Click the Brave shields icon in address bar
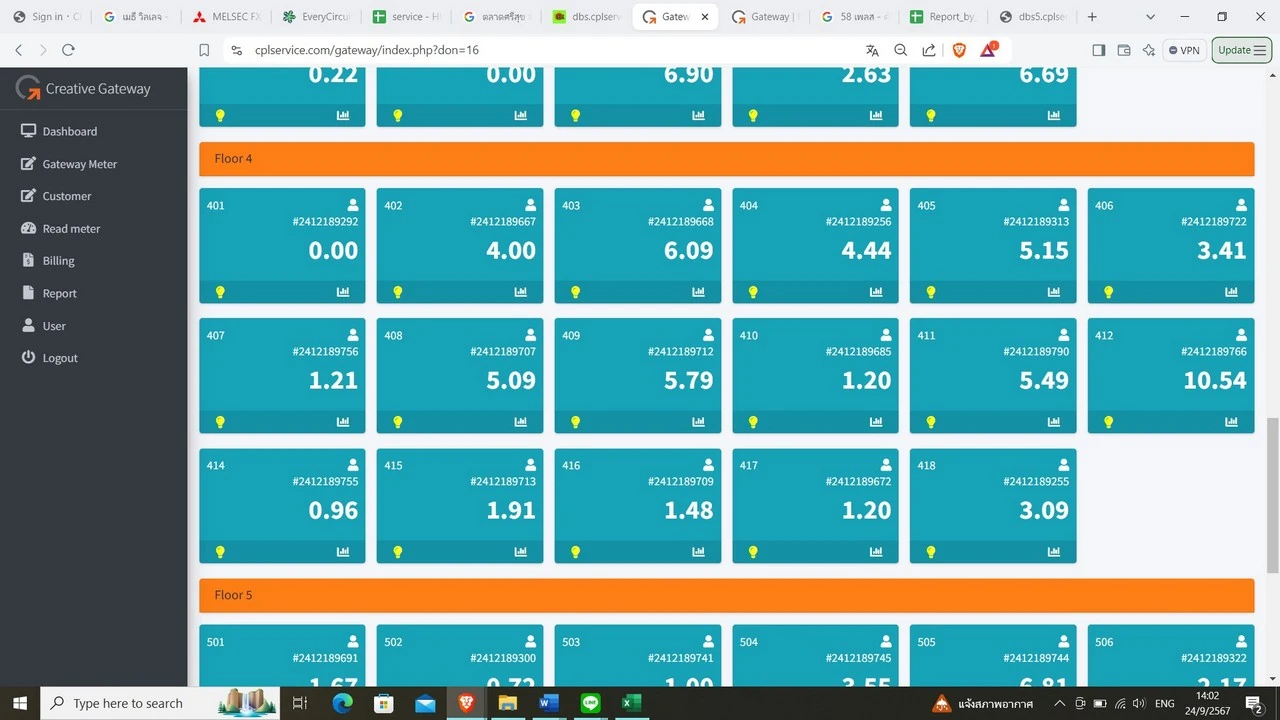The image size is (1280, 720). pos(959,50)
